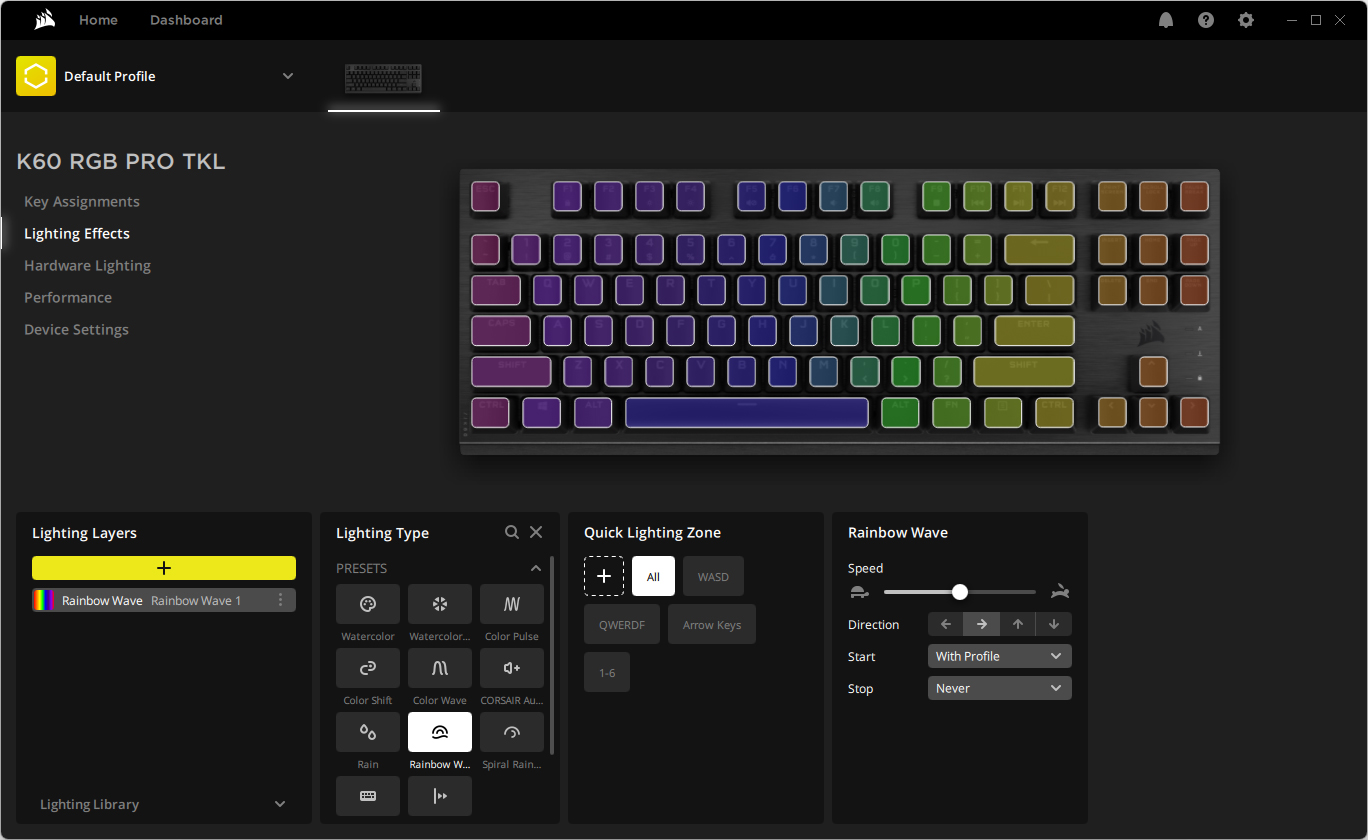Screen dimensions: 1368x840
Task: Choose the Color Pulse preset
Action: pyautogui.click(x=512, y=604)
